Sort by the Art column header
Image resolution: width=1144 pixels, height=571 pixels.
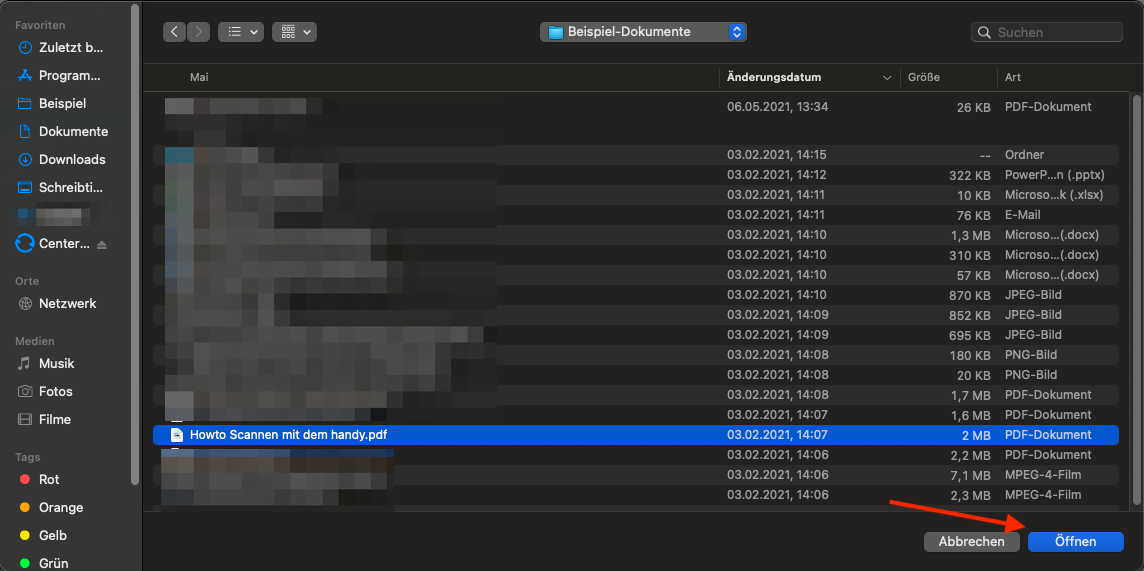pyautogui.click(x=1013, y=77)
